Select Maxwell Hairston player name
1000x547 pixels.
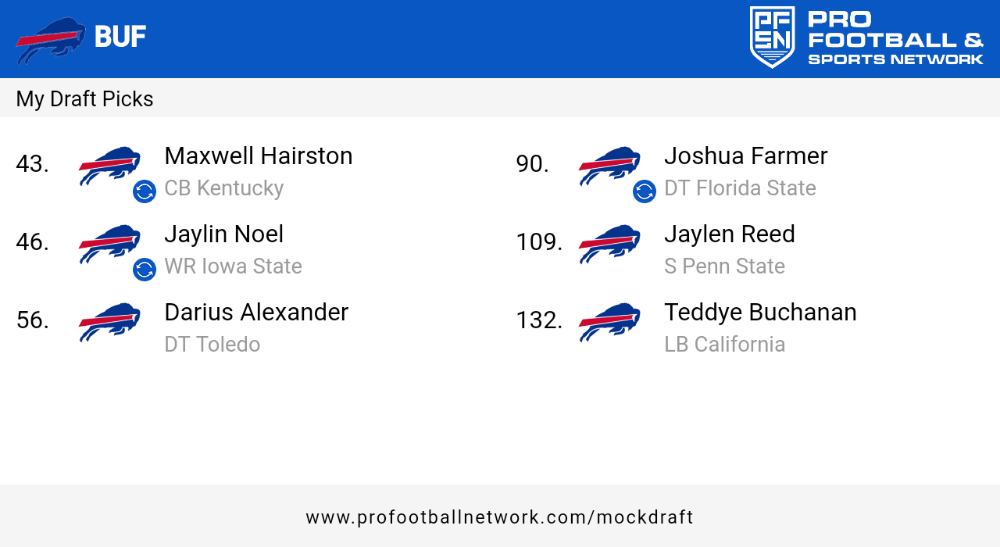click(x=258, y=156)
